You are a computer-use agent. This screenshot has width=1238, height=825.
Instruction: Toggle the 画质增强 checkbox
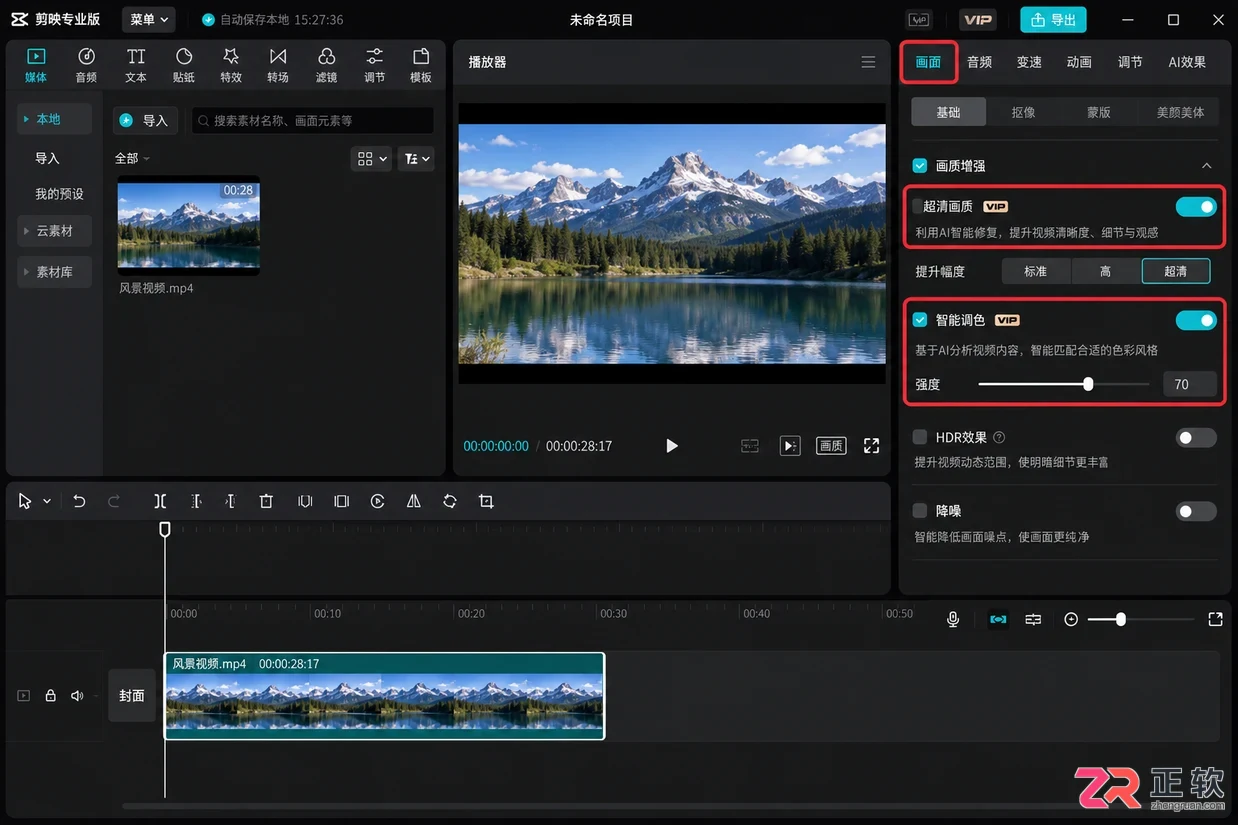click(x=920, y=165)
